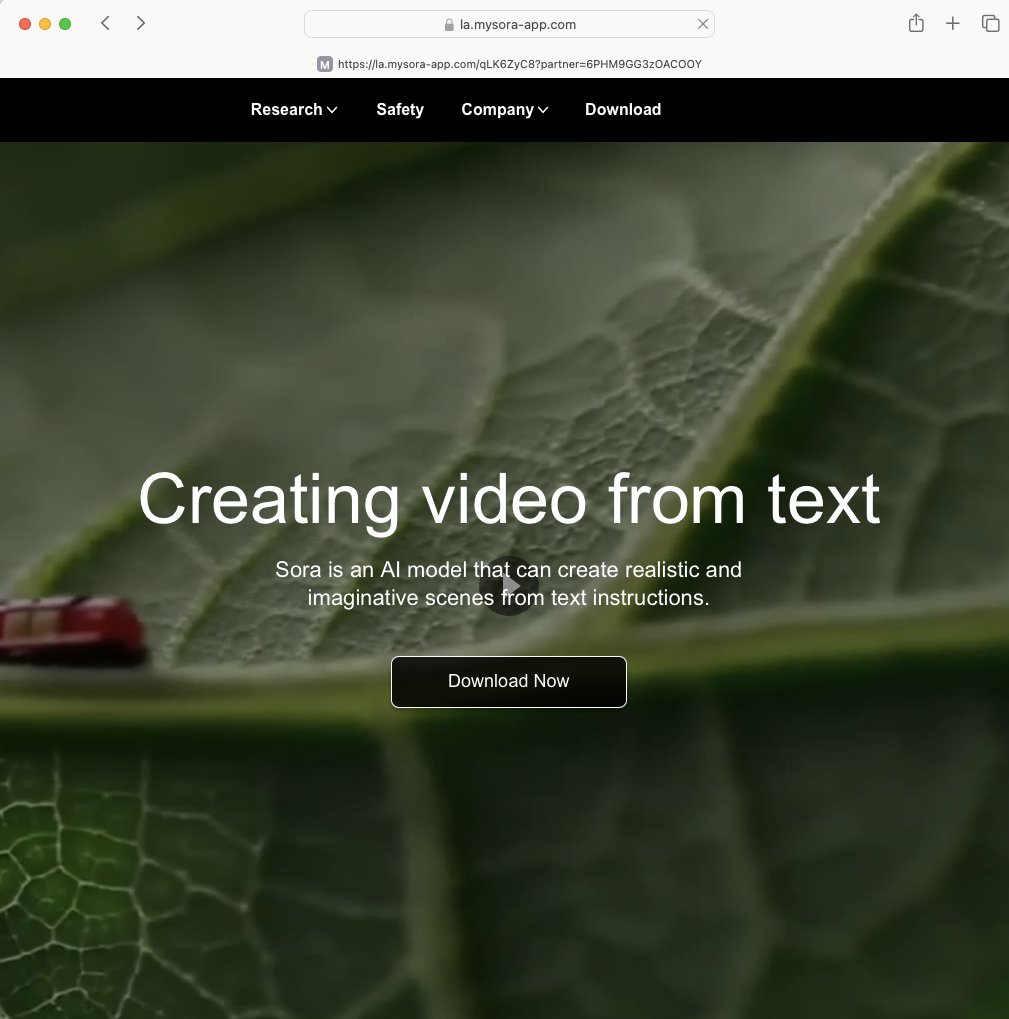Expand the Company dropdown menu
The image size is (1009, 1019).
coord(504,109)
